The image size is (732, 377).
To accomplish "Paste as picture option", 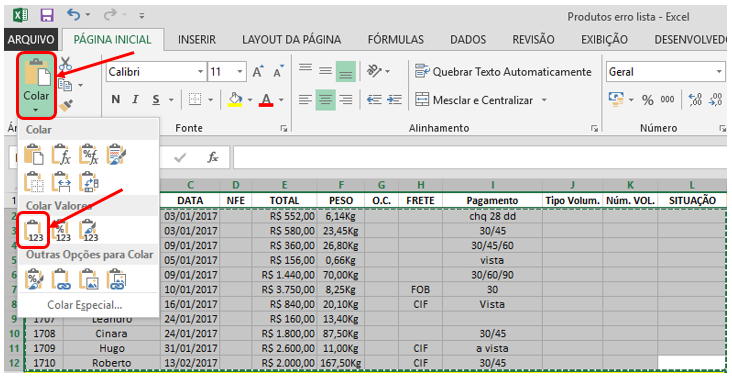I will click(x=88, y=279).
